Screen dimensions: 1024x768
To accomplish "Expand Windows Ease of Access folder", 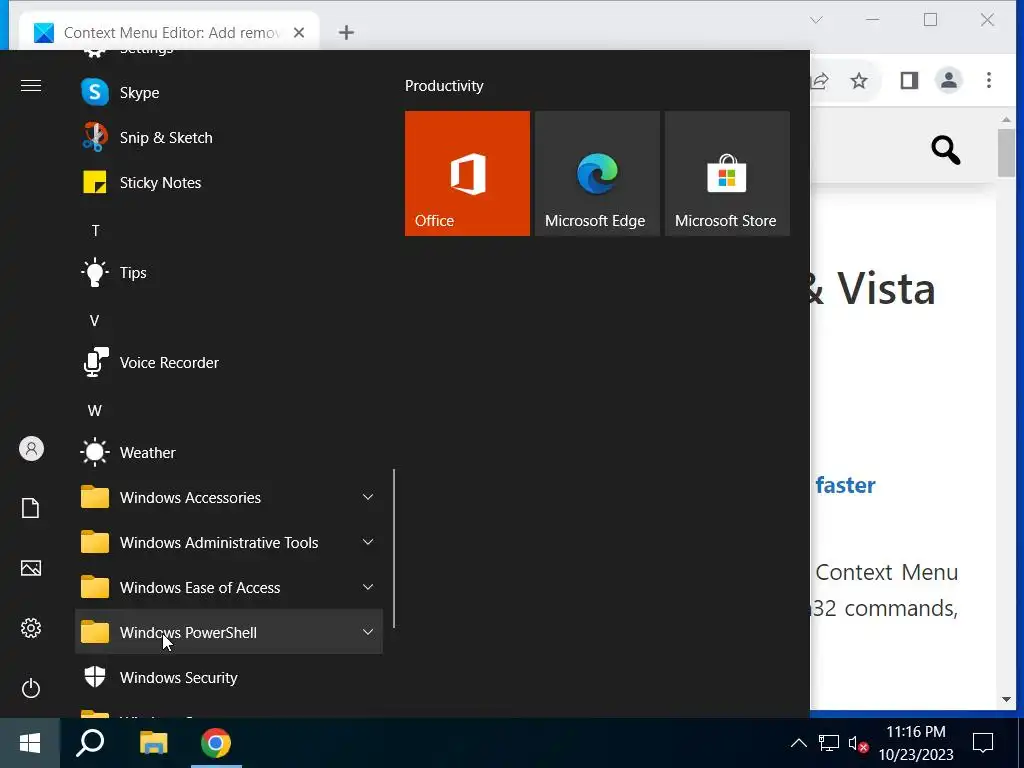I will click(229, 588).
